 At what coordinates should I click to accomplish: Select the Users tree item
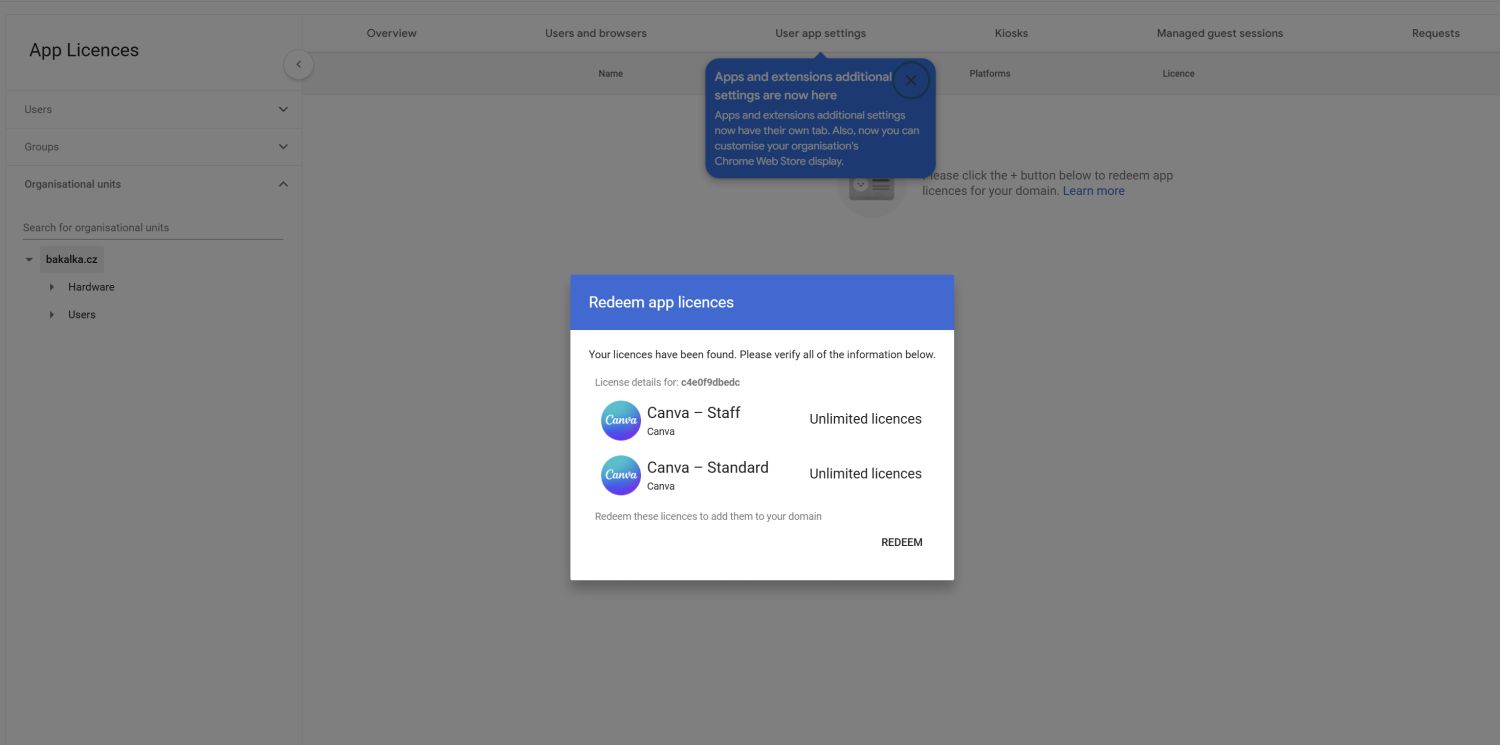coord(82,315)
